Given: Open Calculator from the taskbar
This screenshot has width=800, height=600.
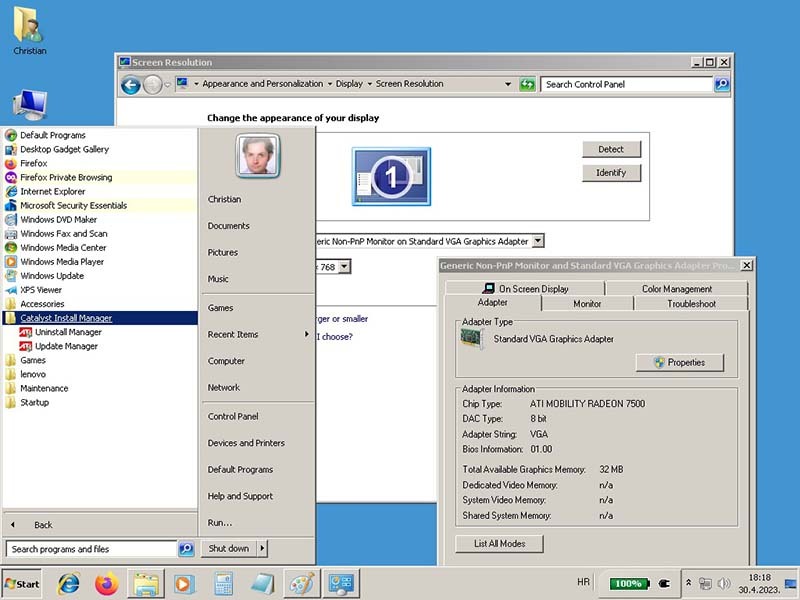Looking at the screenshot, I should click(223, 583).
